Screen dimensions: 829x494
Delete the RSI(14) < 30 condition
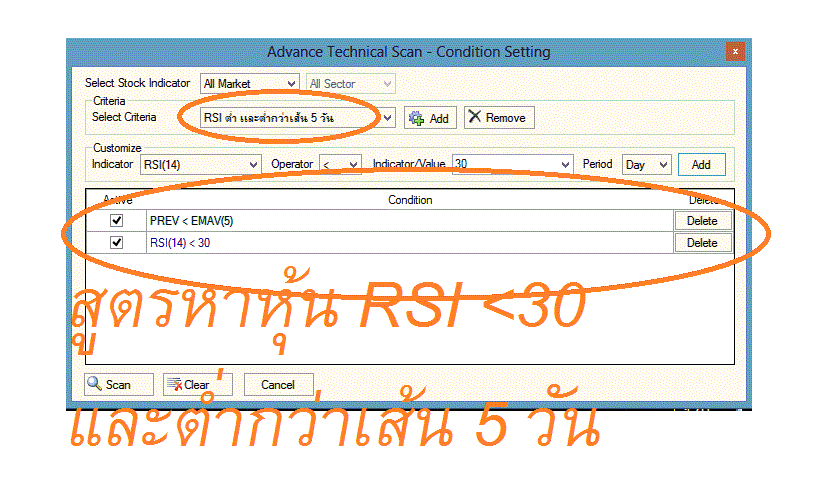pos(702,243)
